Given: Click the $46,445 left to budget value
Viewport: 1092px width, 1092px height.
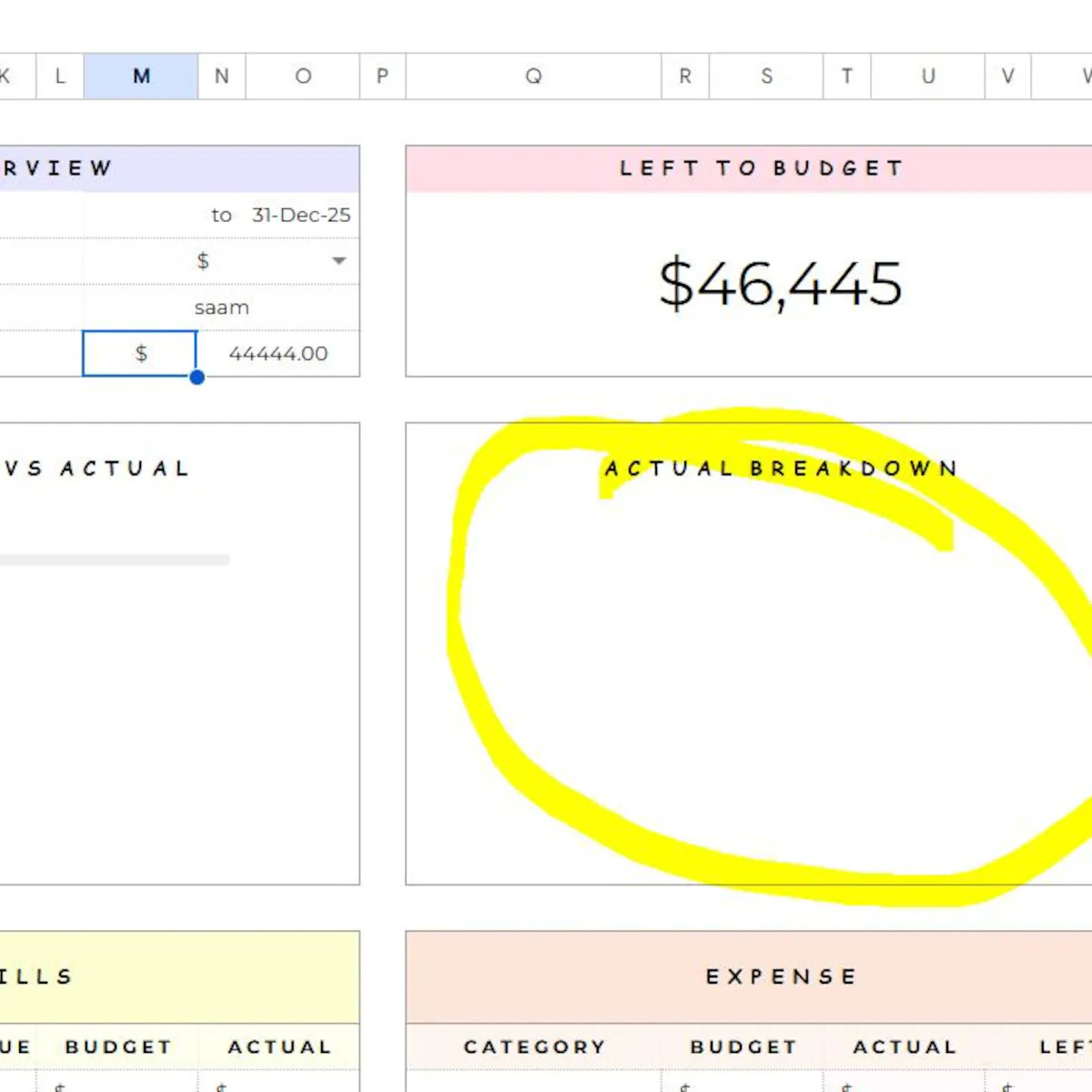Looking at the screenshot, I should point(781,284).
